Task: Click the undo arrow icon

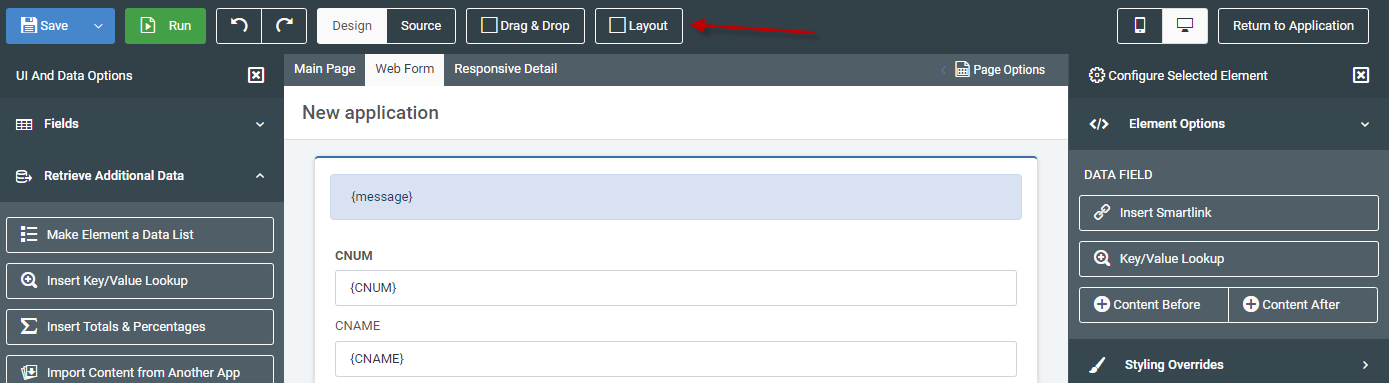Action: pos(239,26)
